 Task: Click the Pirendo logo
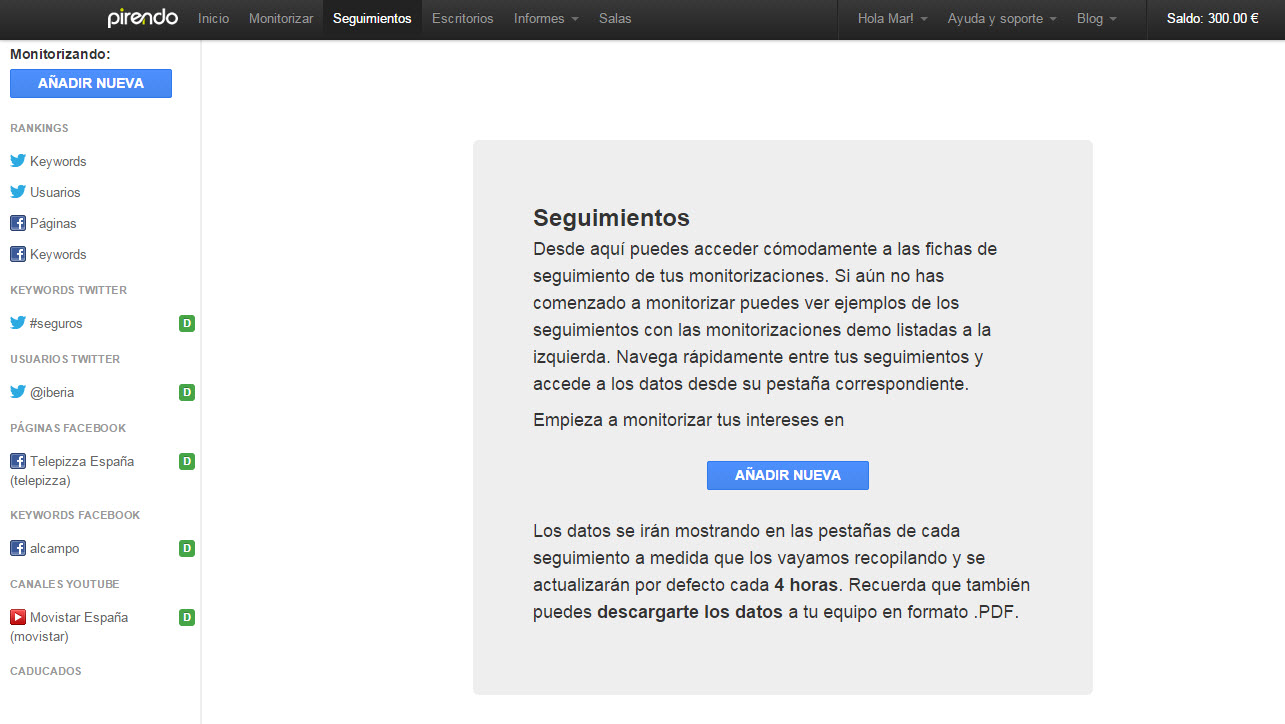click(142, 18)
